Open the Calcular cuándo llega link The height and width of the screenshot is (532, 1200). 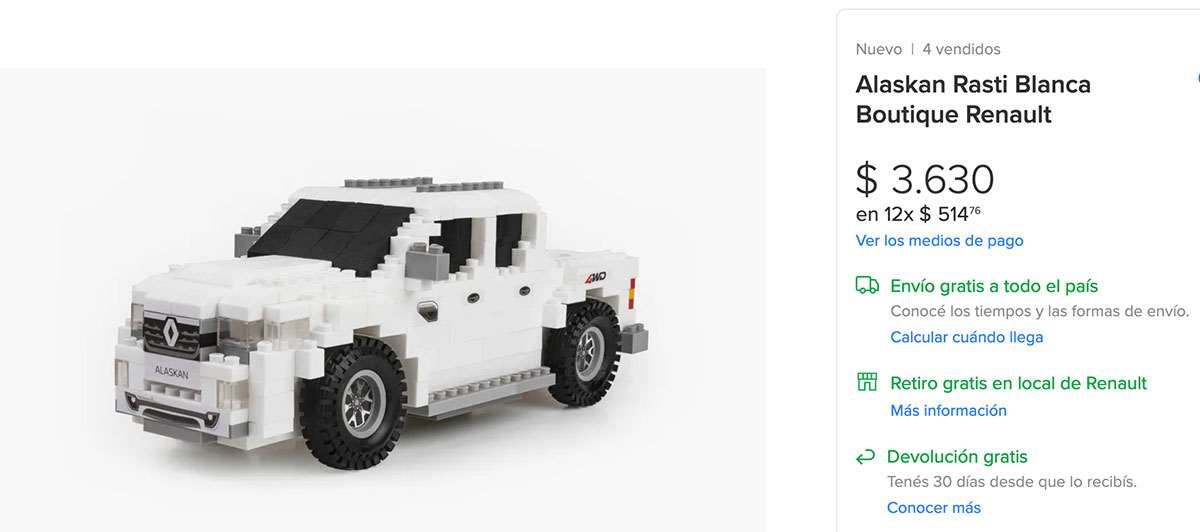[x=967, y=337]
